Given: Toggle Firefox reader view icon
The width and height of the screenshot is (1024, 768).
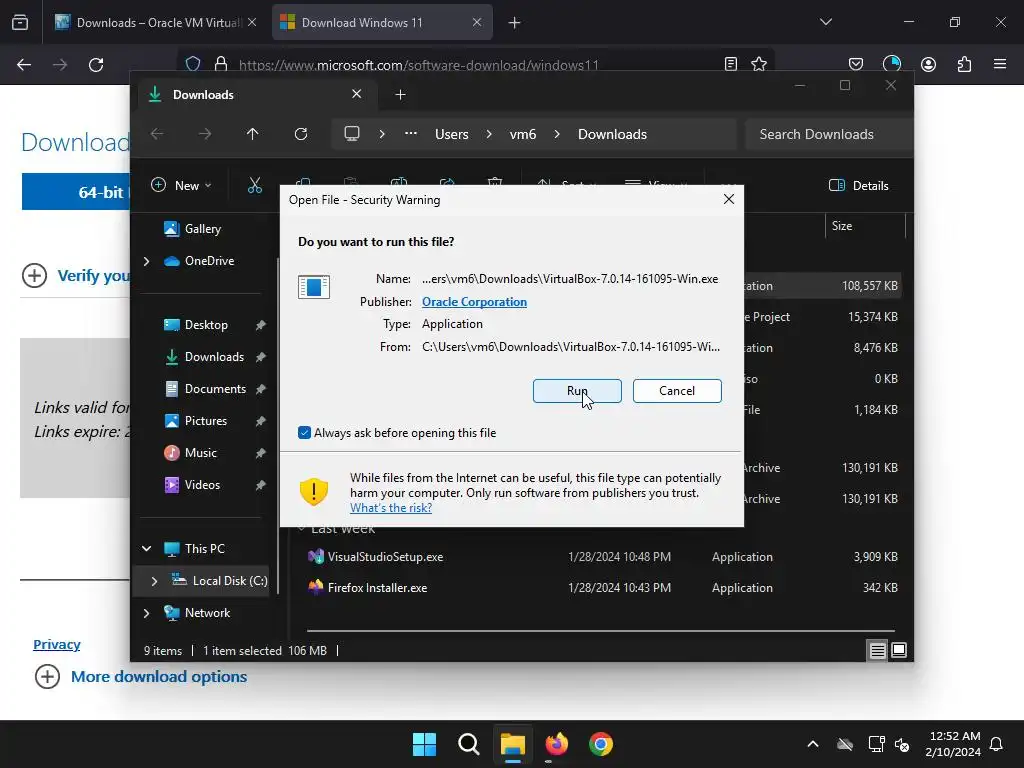Looking at the screenshot, I should tap(731, 64).
